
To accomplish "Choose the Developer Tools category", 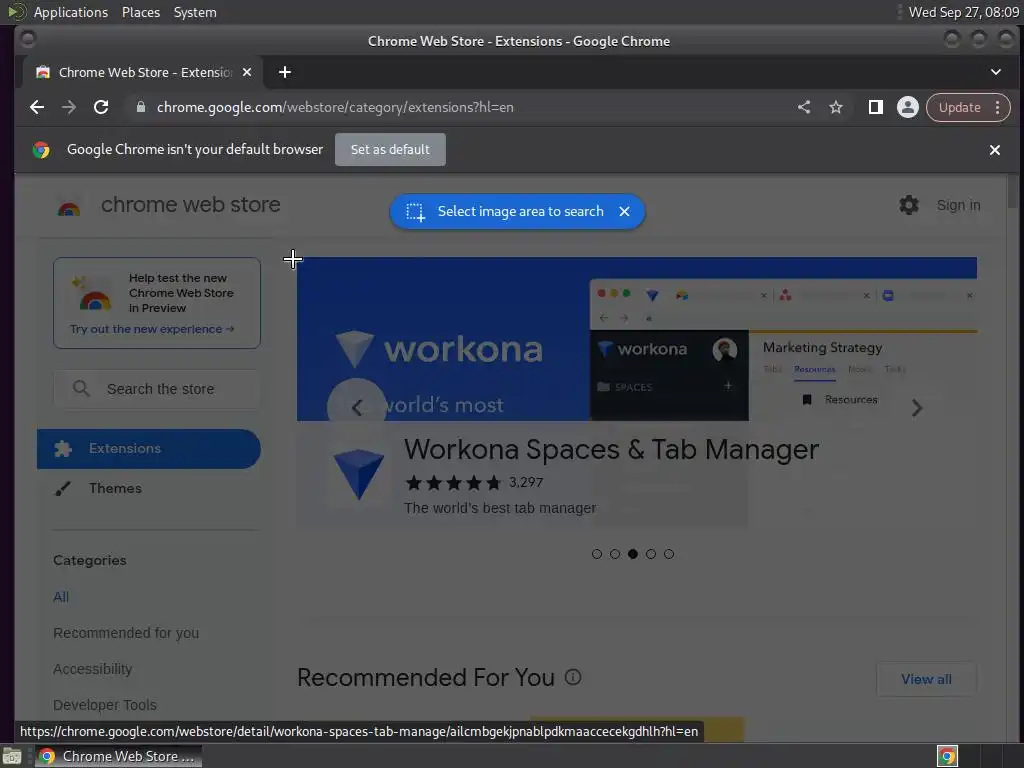I will (x=105, y=705).
